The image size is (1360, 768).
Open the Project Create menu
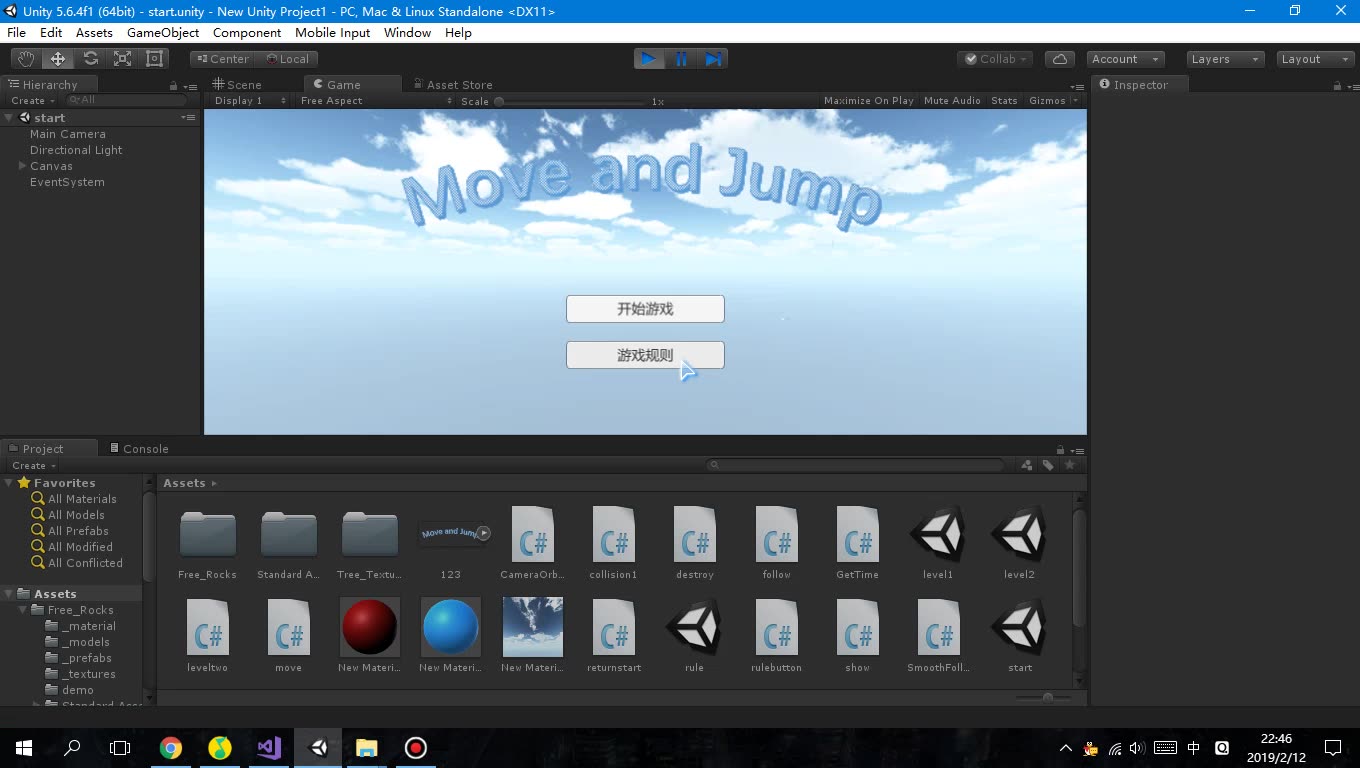click(32, 466)
